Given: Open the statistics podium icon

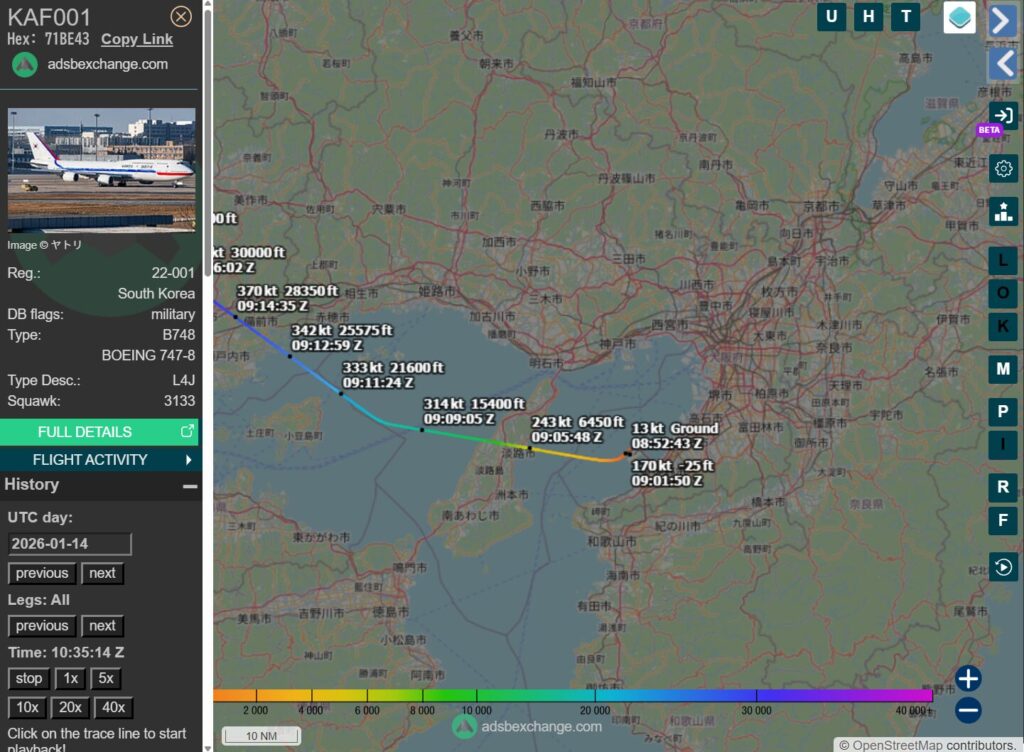Looking at the screenshot, I should pyautogui.click(x=1003, y=211).
